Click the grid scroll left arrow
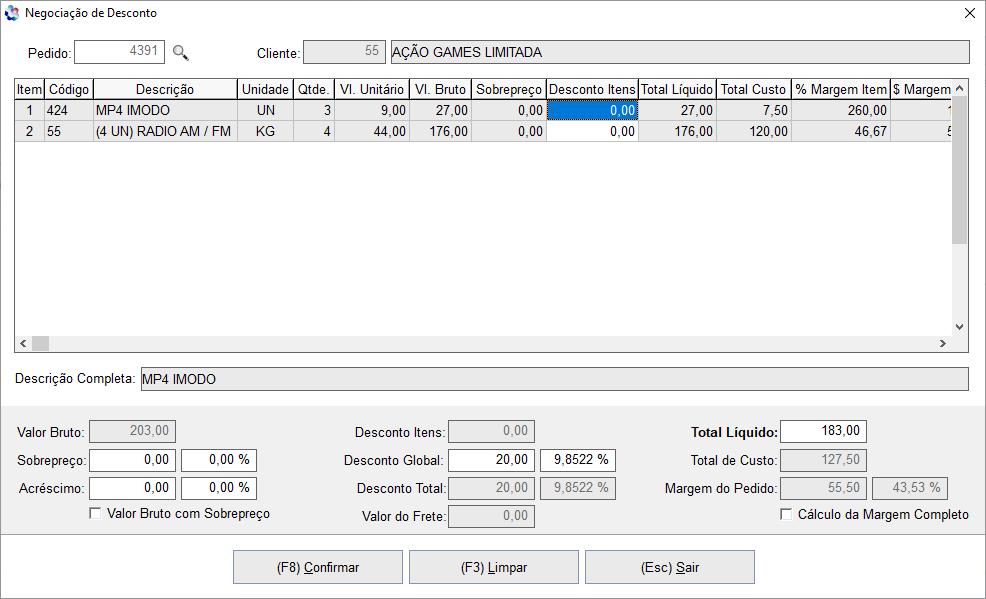Screen dimensions: 986x599 [23, 343]
